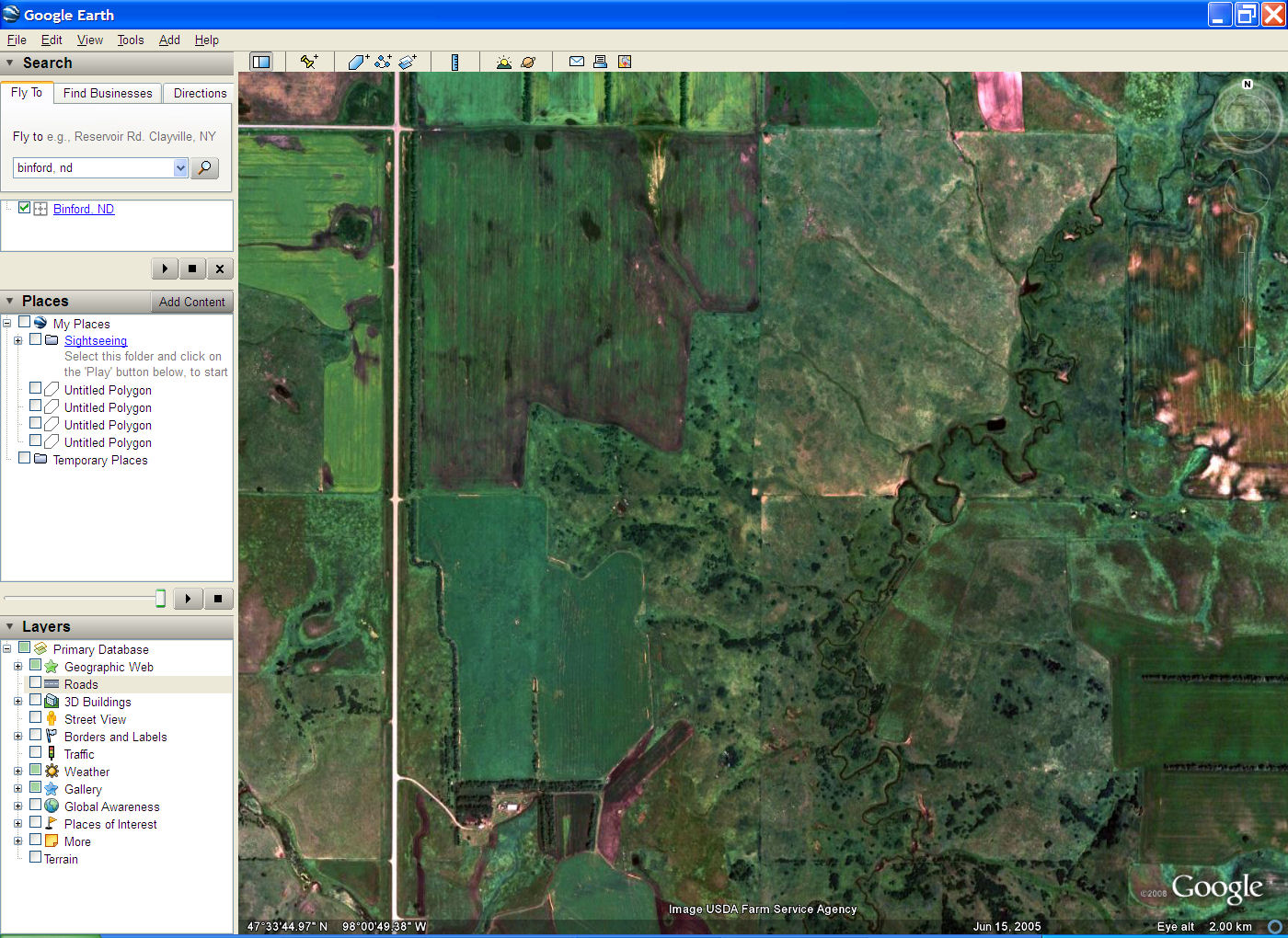Open the File menu
The width and height of the screenshot is (1288, 938).
pos(17,40)
